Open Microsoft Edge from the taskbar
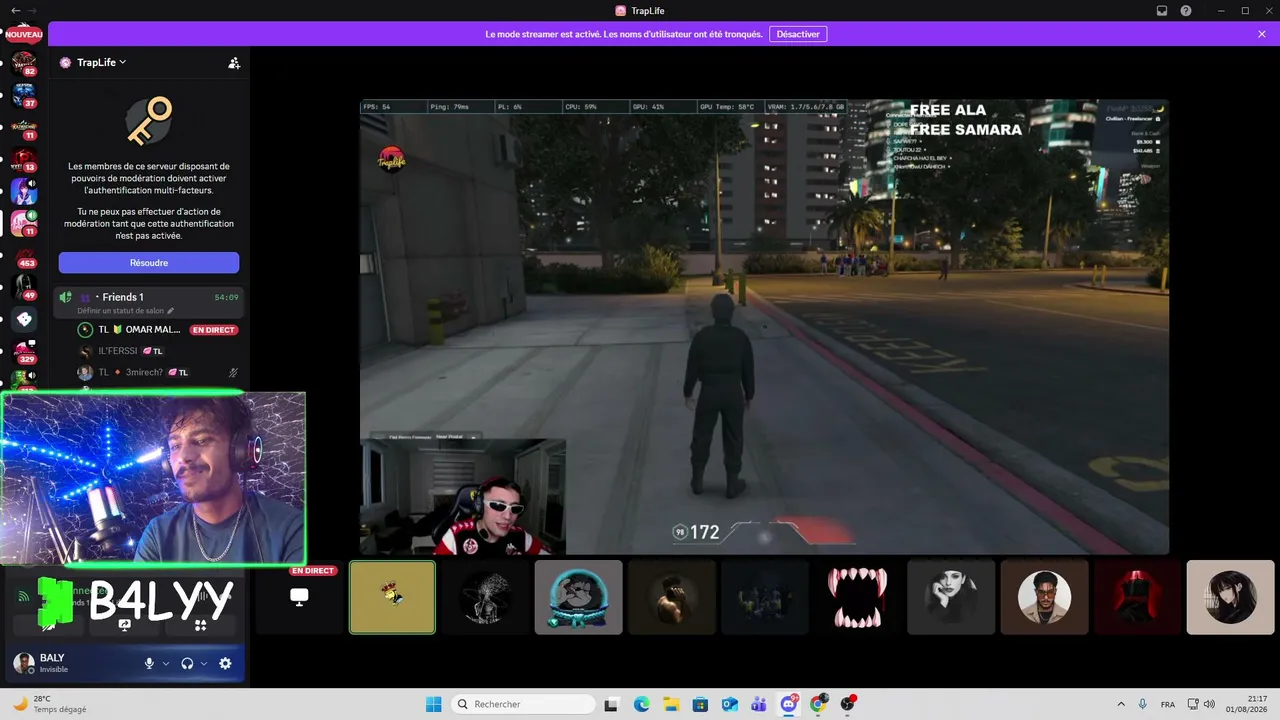Screen dimensions: 1280x720 pos(641,704)
